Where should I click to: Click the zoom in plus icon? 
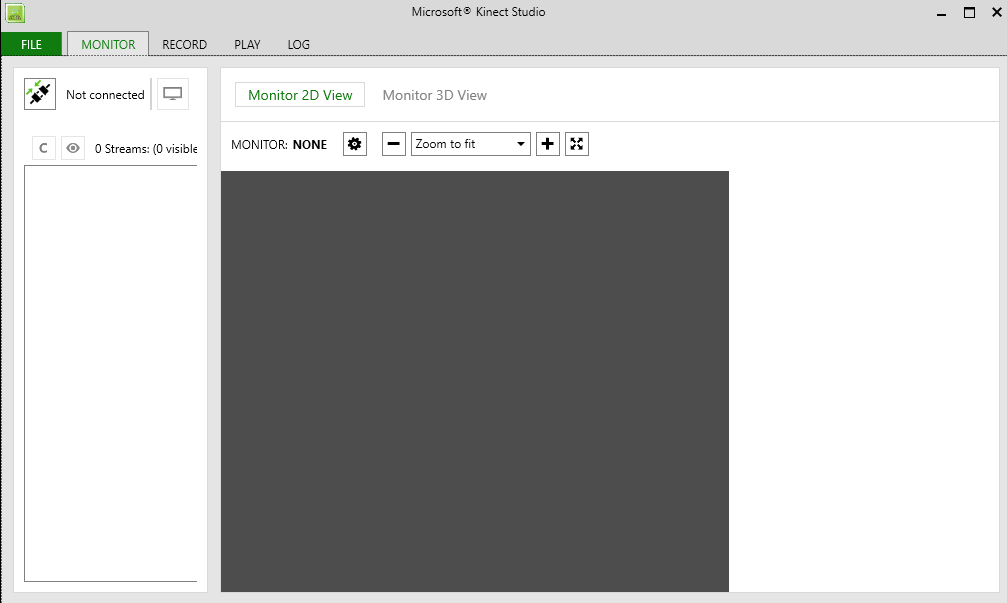click(547, 143)
